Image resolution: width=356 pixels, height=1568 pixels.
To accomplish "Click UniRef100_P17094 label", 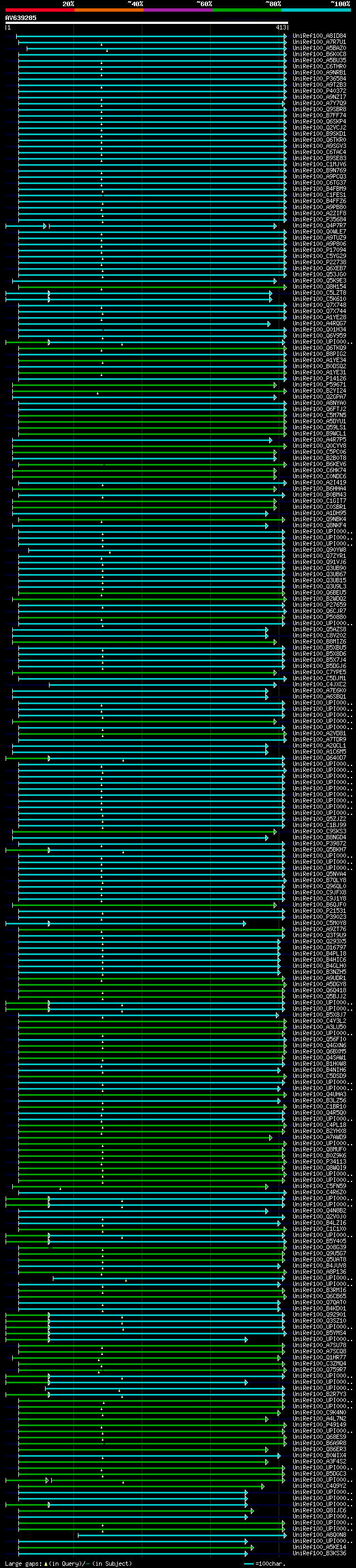I will click(319, 250).
